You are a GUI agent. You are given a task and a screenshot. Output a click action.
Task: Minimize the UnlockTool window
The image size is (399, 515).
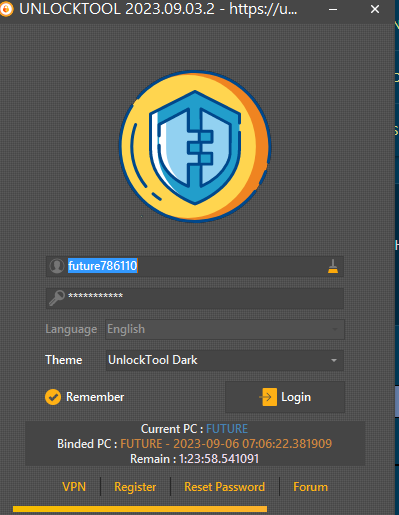tap(333, 9)
